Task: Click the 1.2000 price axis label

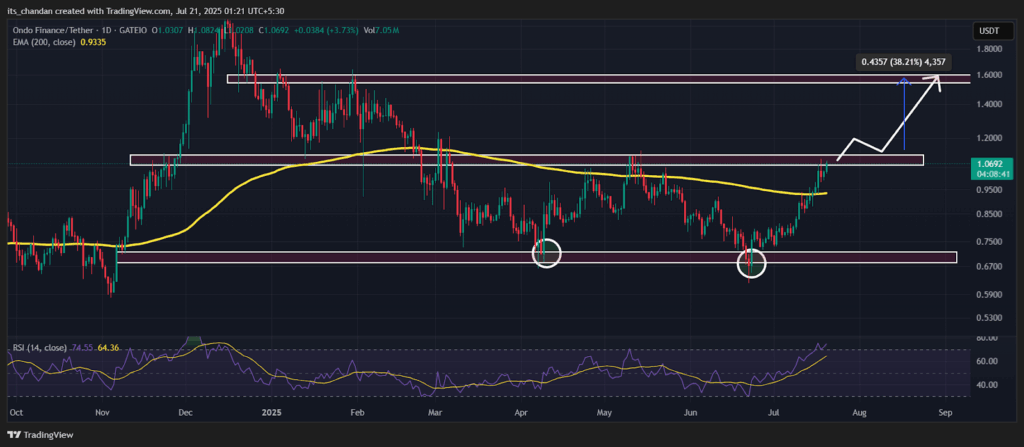Action: pos(987,139)
